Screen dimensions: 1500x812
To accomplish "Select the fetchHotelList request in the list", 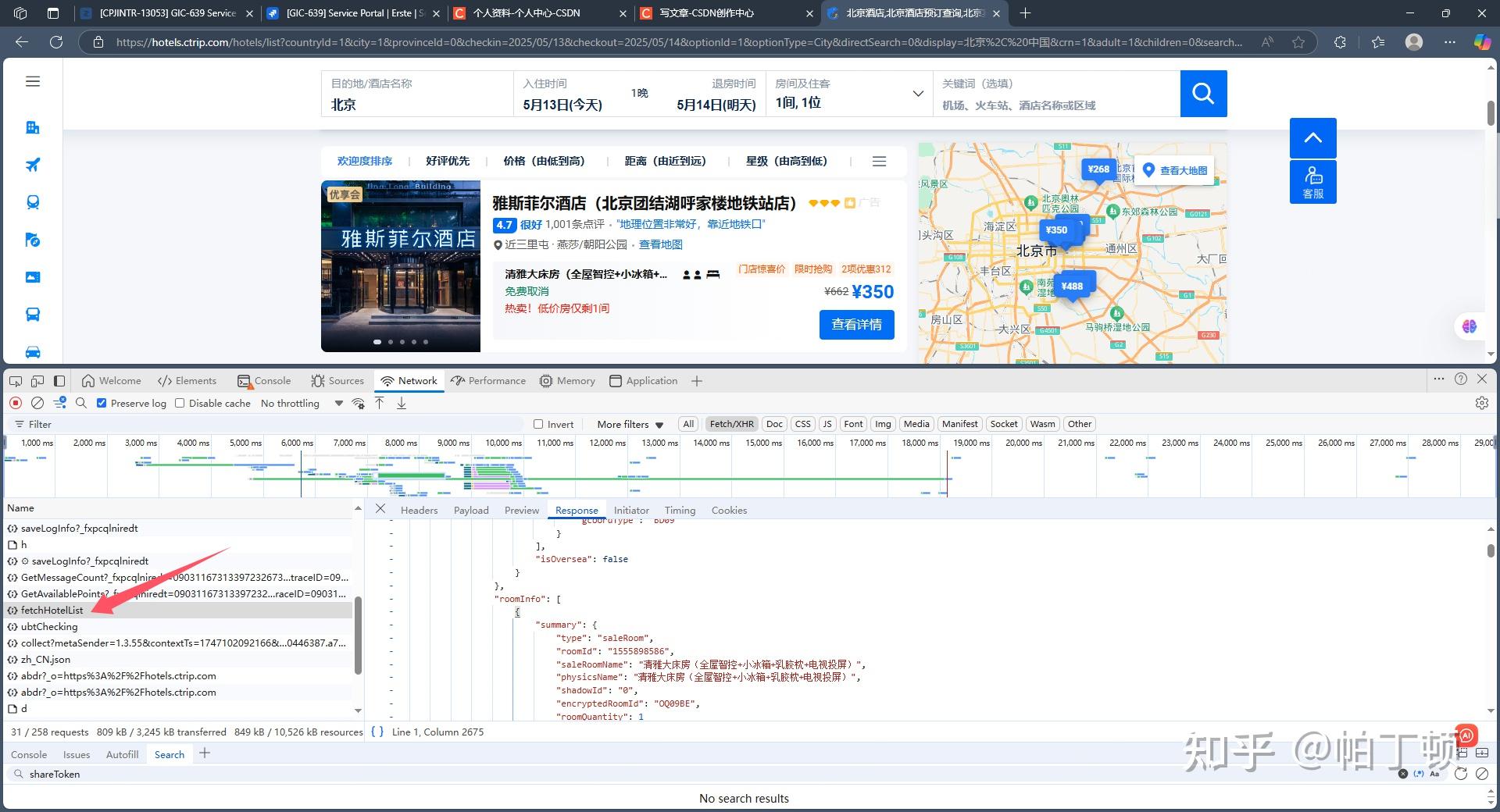I will click(x=52, y=610).
